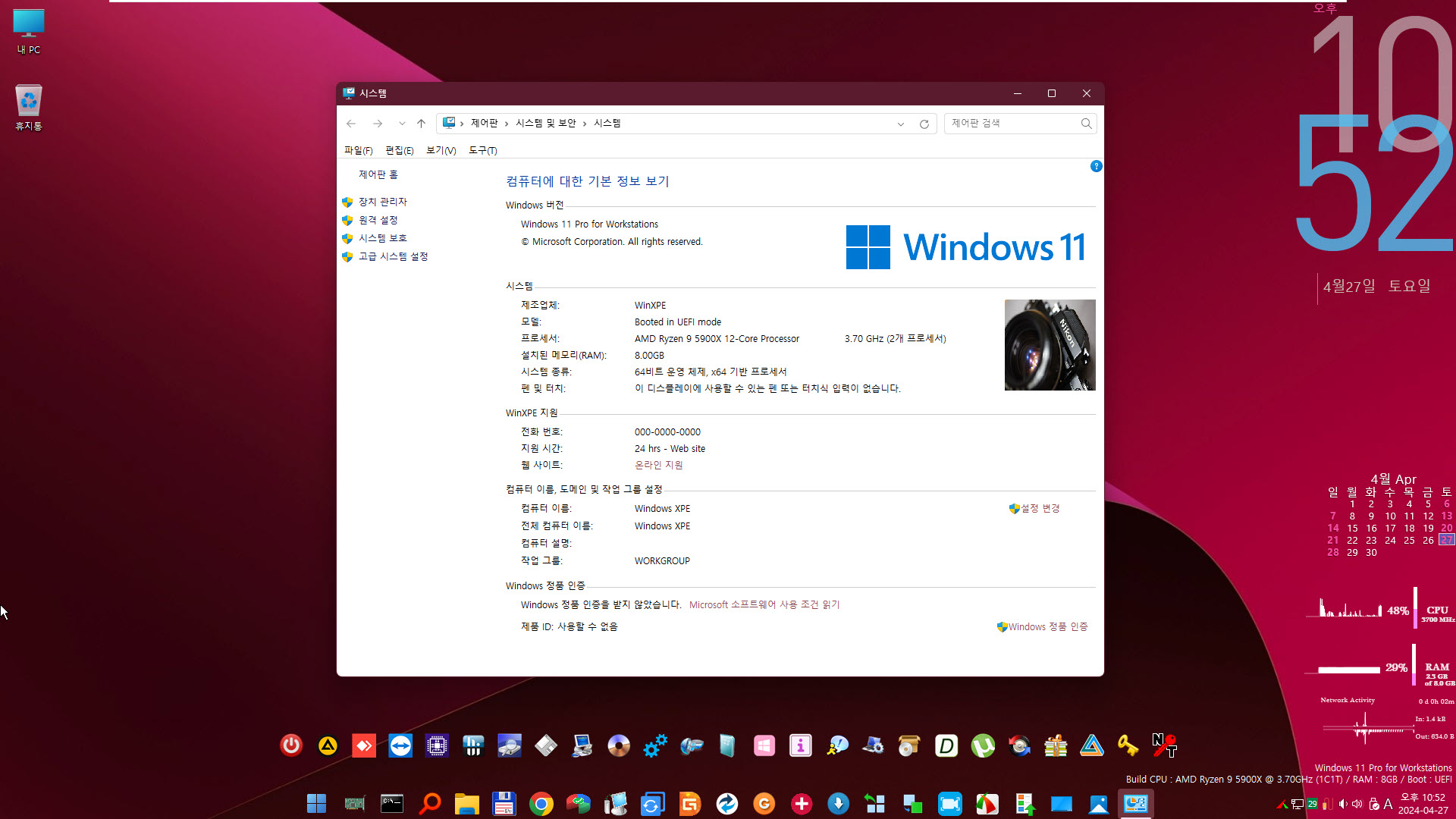Screen dimensions: 1456x819
Task: Expand the breadcrumb chevron after 제어판
Action: [507, 124]
